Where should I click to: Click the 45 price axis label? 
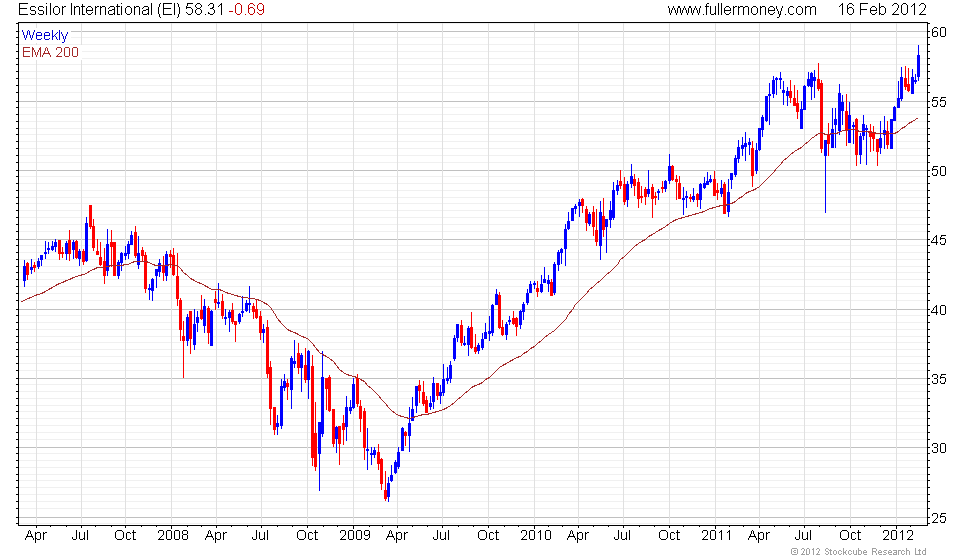coord(939,241)
